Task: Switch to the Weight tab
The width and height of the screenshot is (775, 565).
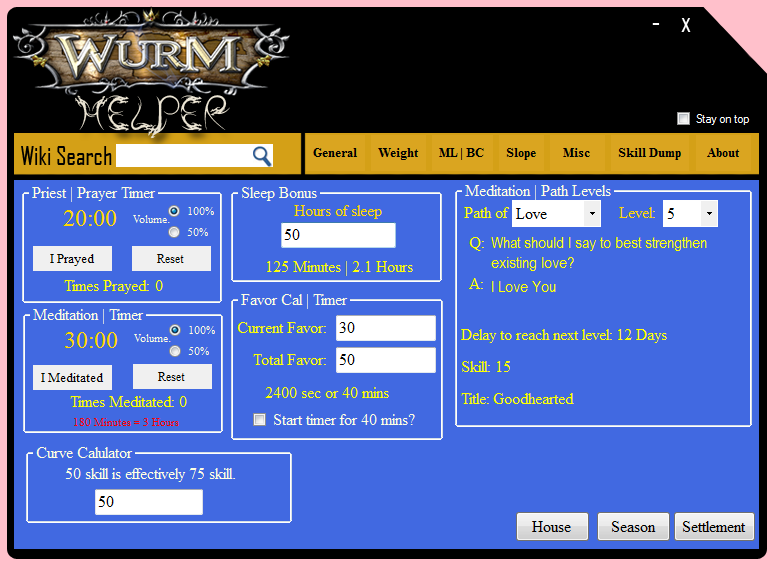Action: click(x=398, y=153)
